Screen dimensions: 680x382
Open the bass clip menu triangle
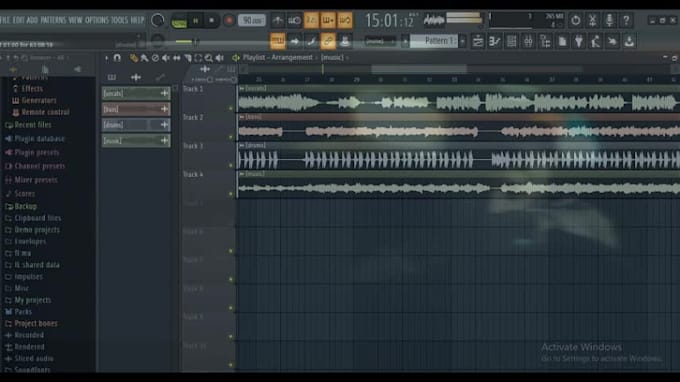(242, 117)
